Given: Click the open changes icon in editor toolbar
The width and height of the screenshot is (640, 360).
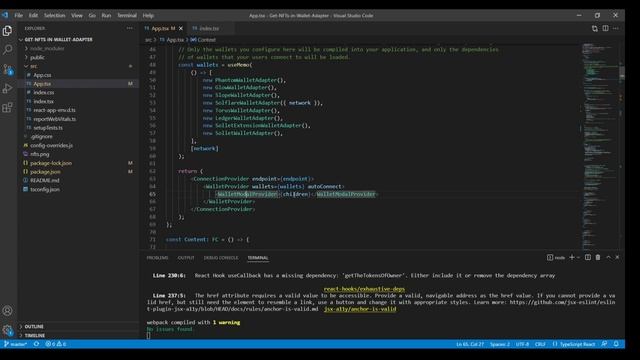Looking at the screenshot, I should click(x=595, y=28).
